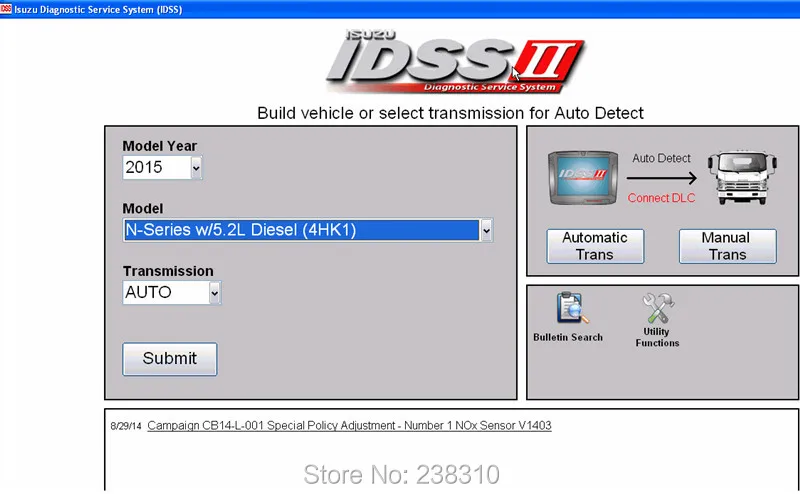
Task: Choose Manual Trans for auto detect
Action: tap(728, 246)
